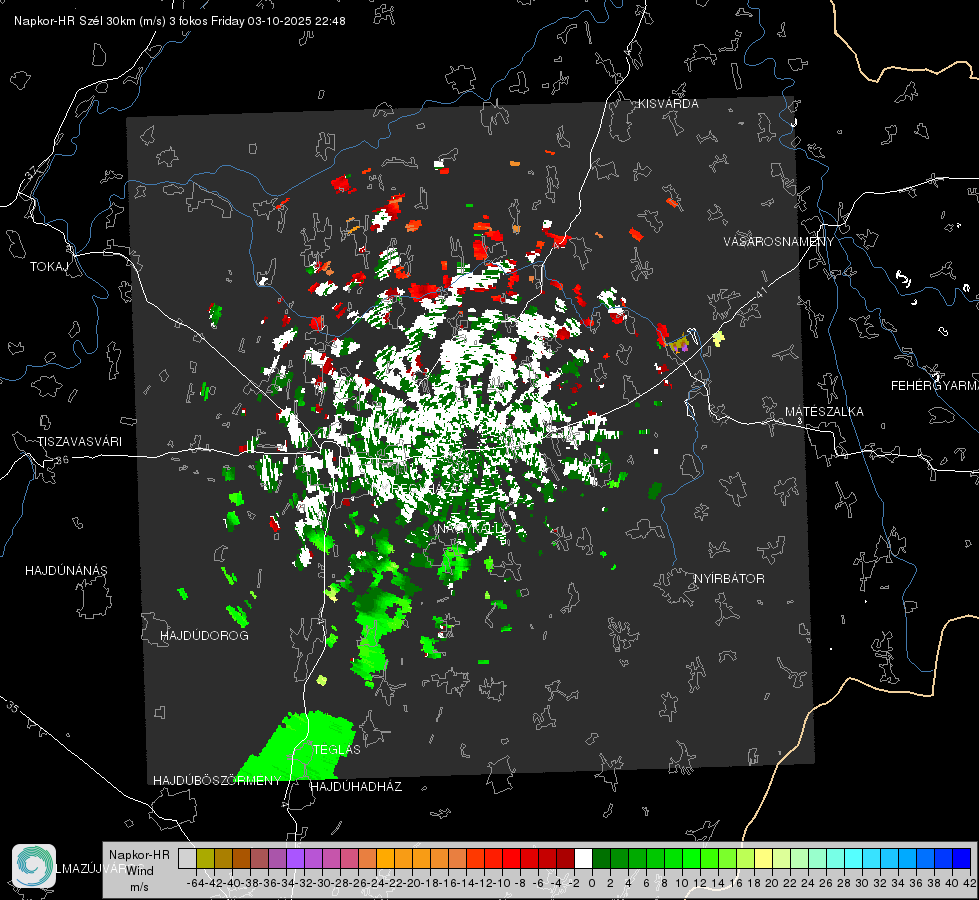Click the "Wind" legend label
This screenshot has height=900, width=979.
(x=139, y=871)
